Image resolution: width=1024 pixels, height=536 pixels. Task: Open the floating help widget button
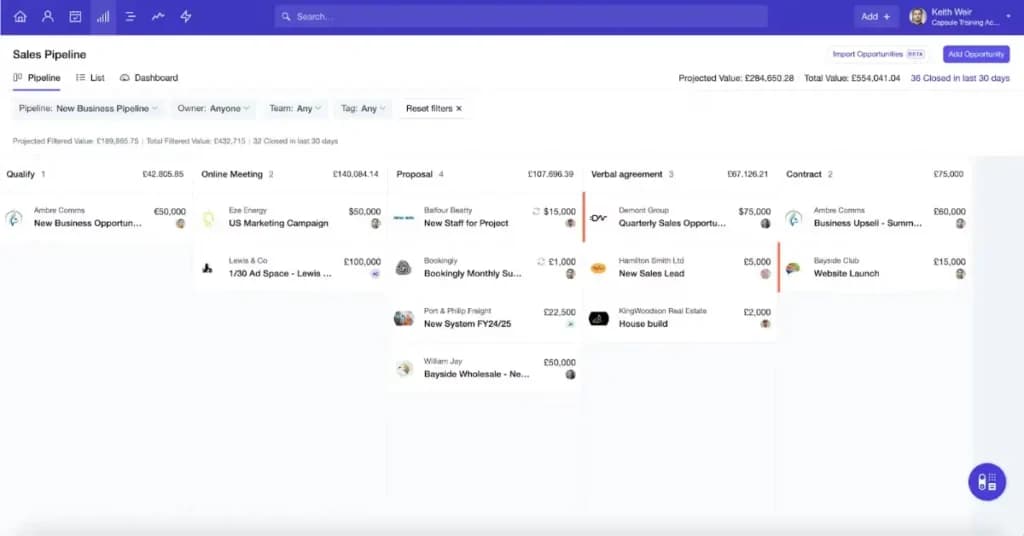[987, 482]
